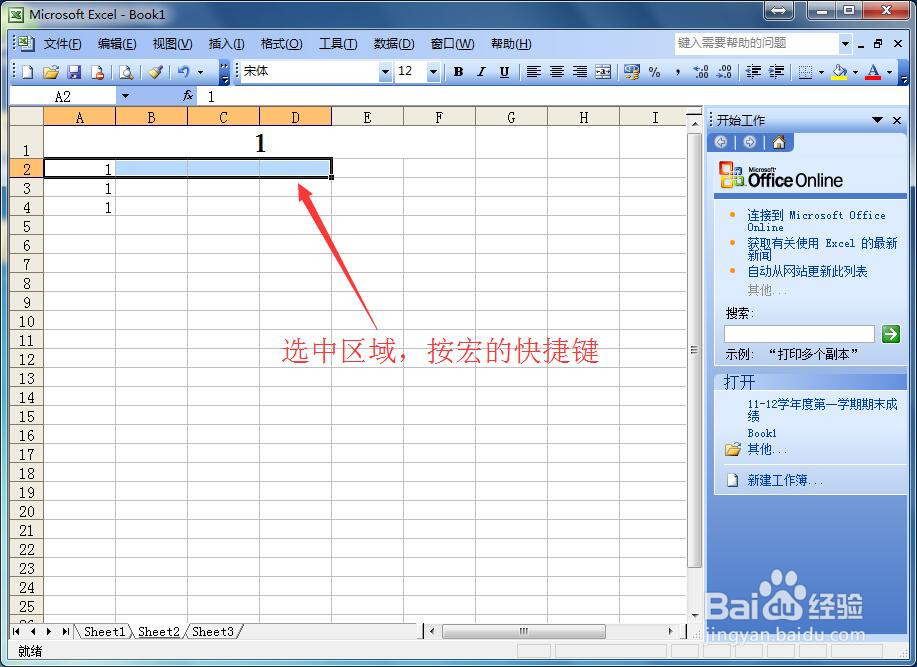Click the Insert Function fx icon
The image size is (917, 667).
(188, 95)
